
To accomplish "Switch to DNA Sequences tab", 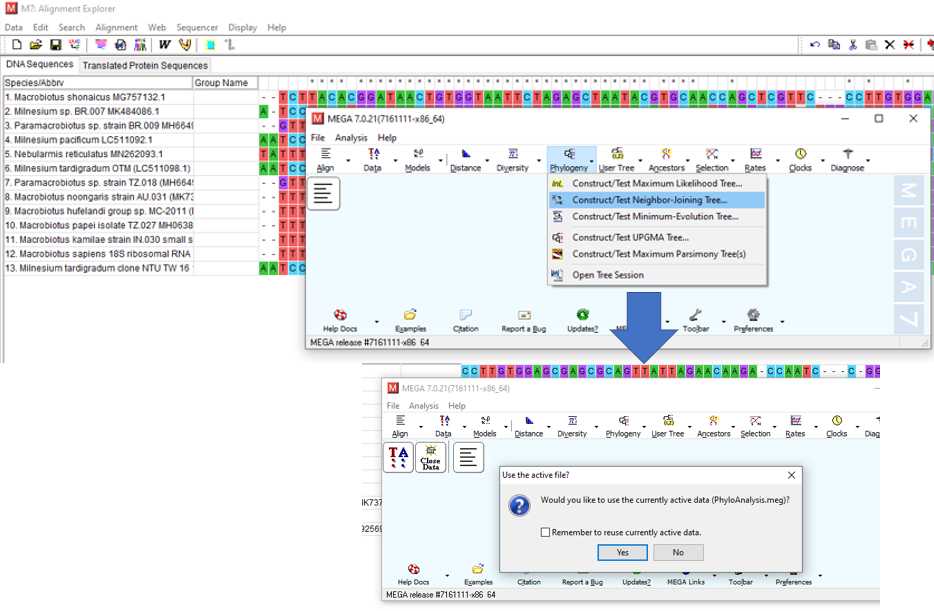I will pyautogui.click(x=40, y=64).
